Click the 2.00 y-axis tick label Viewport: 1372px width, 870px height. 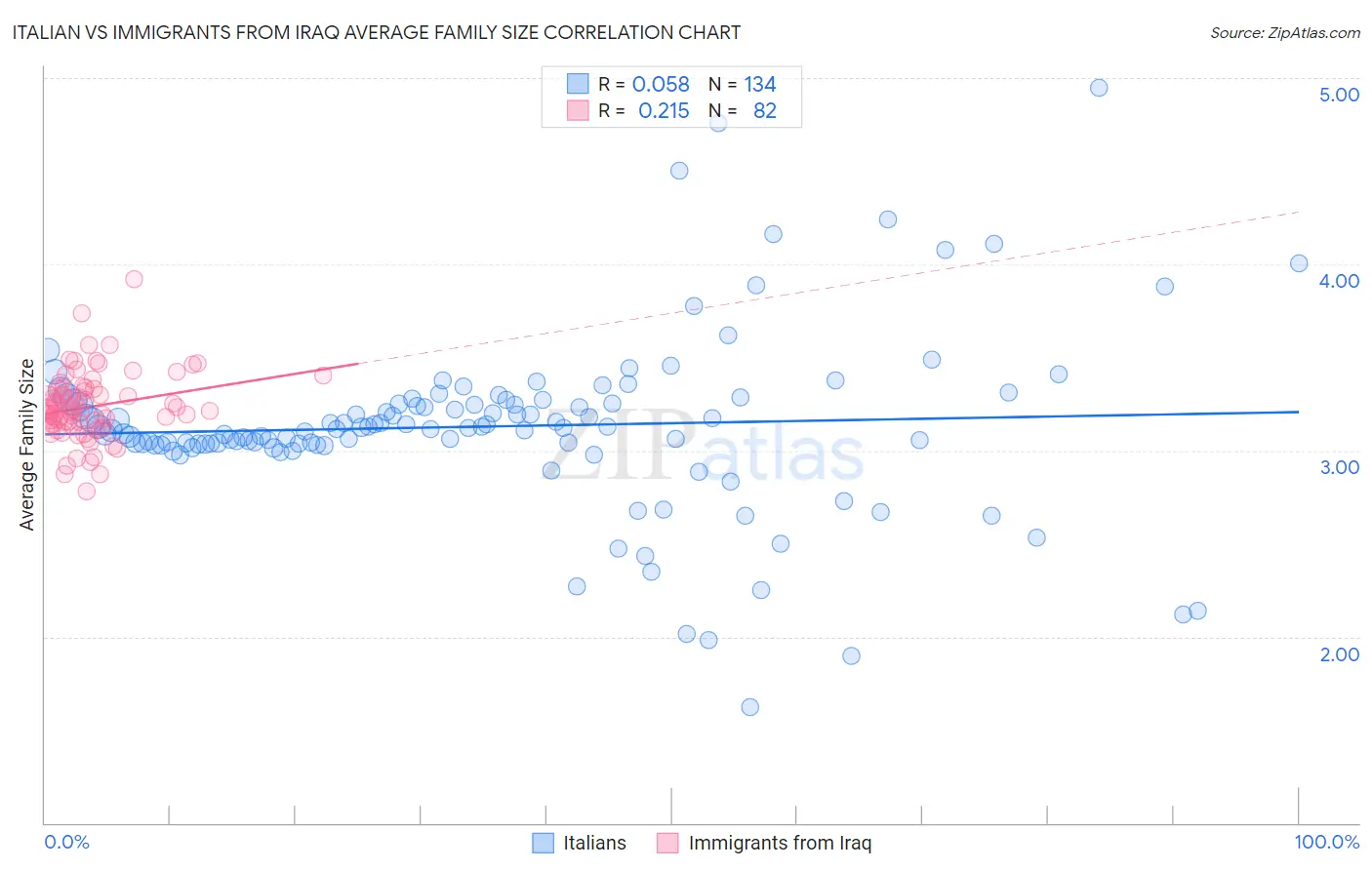(1339, 654)
